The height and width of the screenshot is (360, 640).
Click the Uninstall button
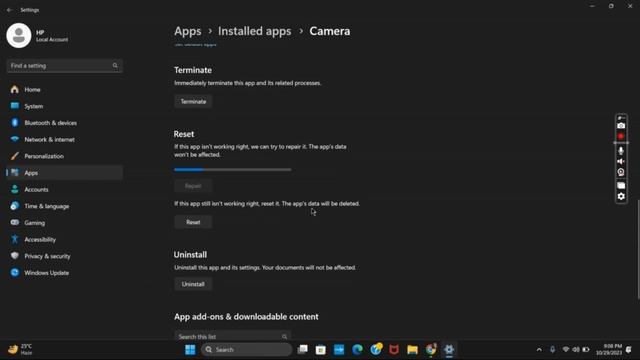coord(193,284)
